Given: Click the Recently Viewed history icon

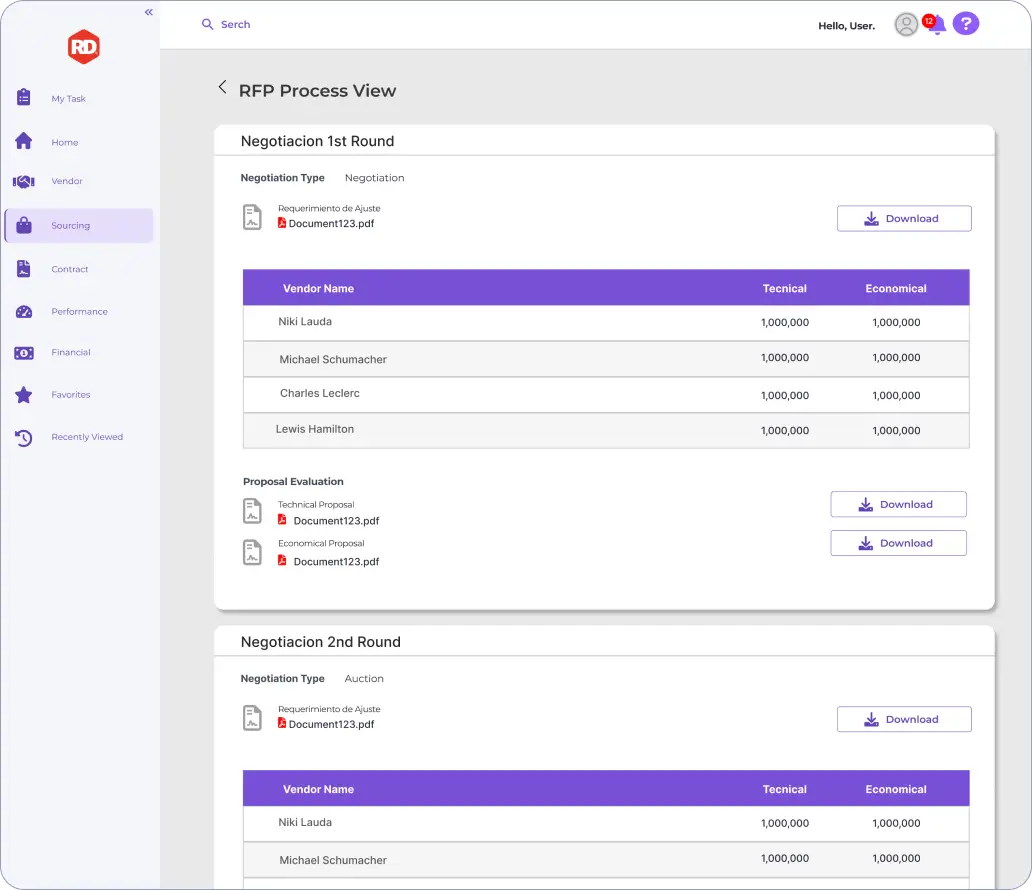Looking at the screenshot, I should (x=24, y=438).
